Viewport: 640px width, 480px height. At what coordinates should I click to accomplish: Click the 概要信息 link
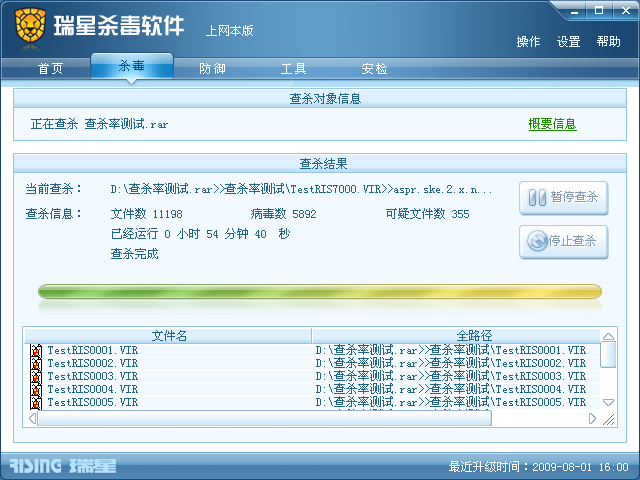tap(552, 124)
